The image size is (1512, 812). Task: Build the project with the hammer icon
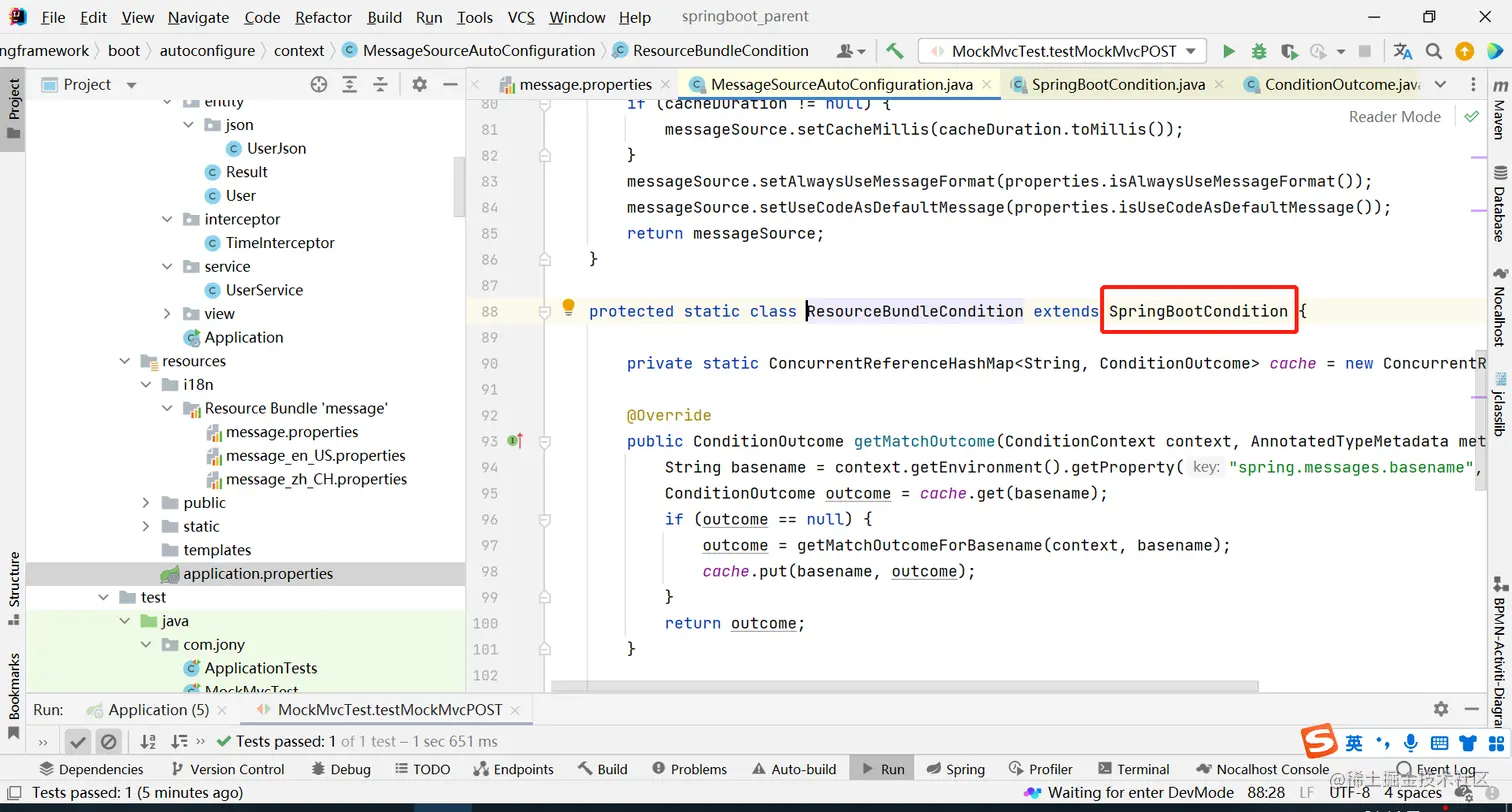[x=895, y=51]
